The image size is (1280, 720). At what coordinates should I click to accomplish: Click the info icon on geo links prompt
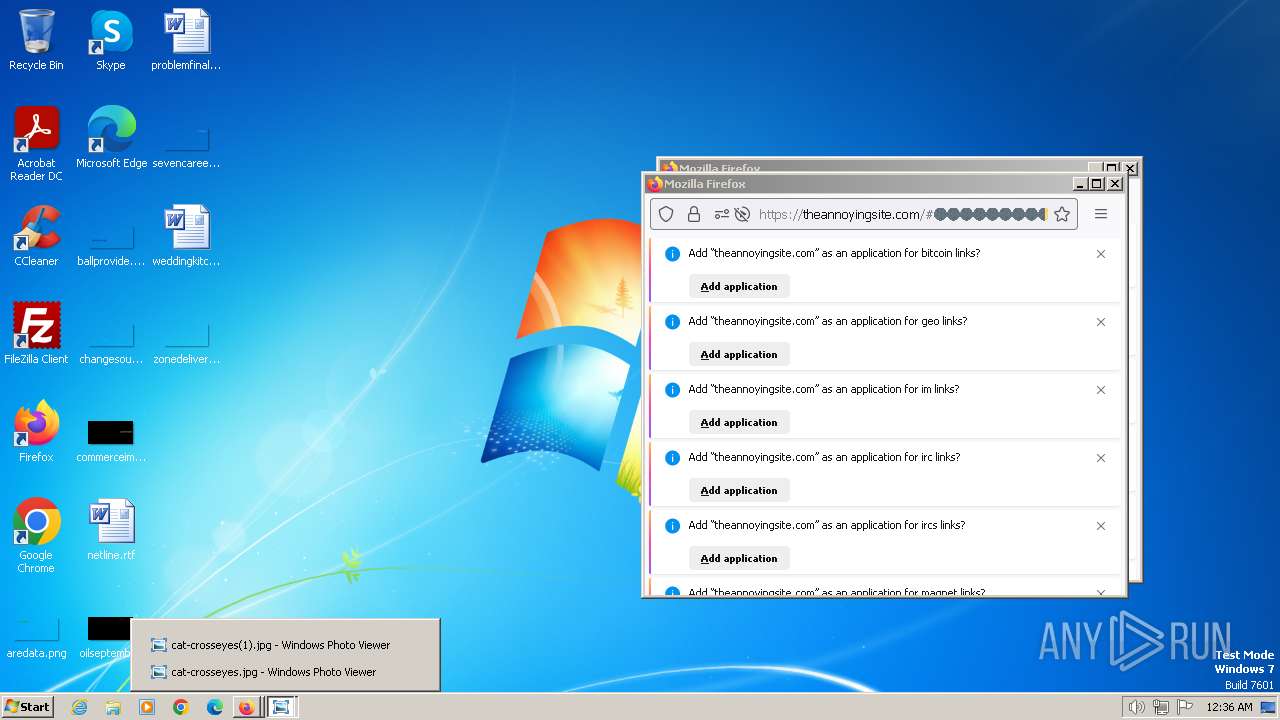pos(672,322)
